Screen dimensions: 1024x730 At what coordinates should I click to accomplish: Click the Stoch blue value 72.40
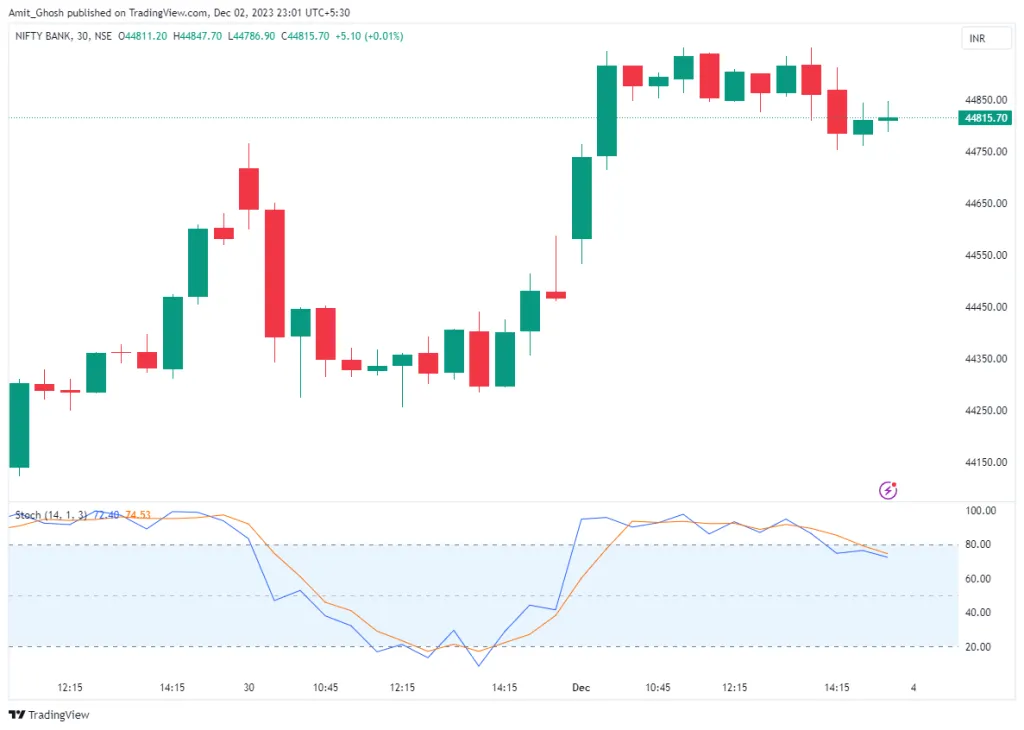(x=107, y=515)
